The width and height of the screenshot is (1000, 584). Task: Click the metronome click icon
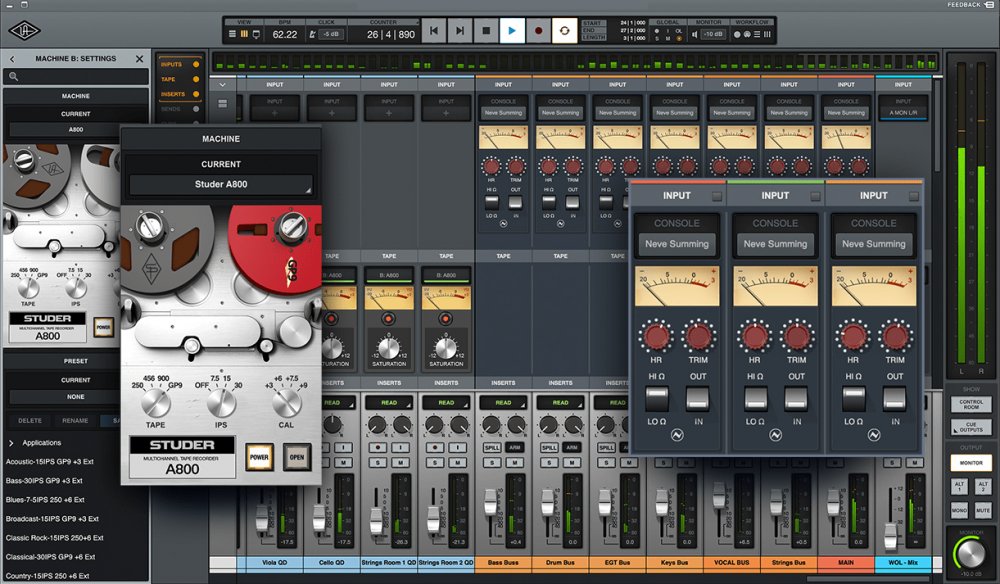coord(312,34)
